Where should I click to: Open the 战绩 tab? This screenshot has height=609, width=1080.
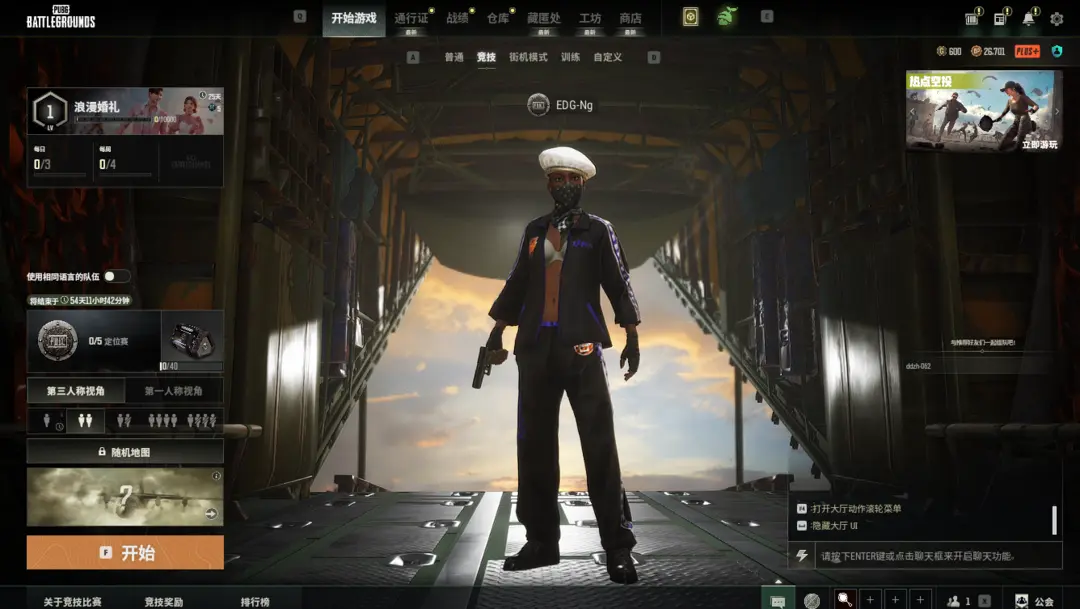point(457,19)
